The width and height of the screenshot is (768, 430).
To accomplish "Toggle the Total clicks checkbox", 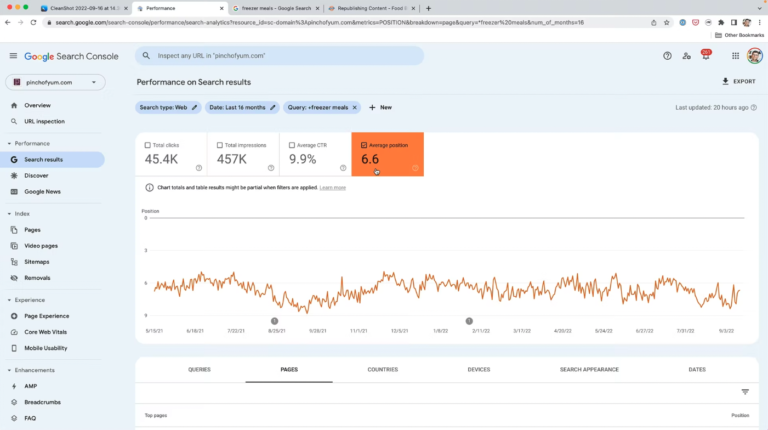I will tap(147, 145).
